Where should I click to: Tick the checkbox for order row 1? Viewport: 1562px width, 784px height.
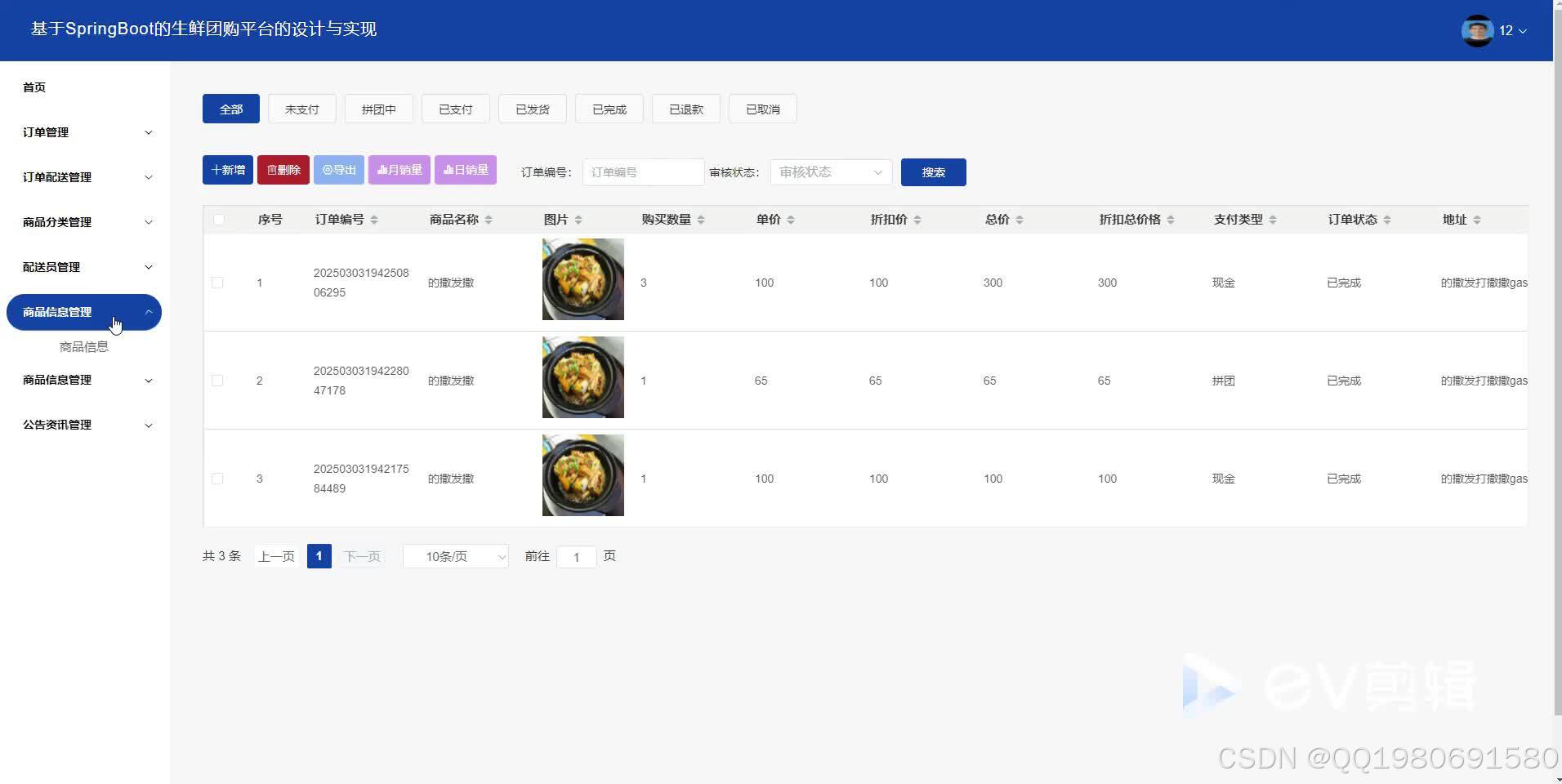[x=217, y=283]
